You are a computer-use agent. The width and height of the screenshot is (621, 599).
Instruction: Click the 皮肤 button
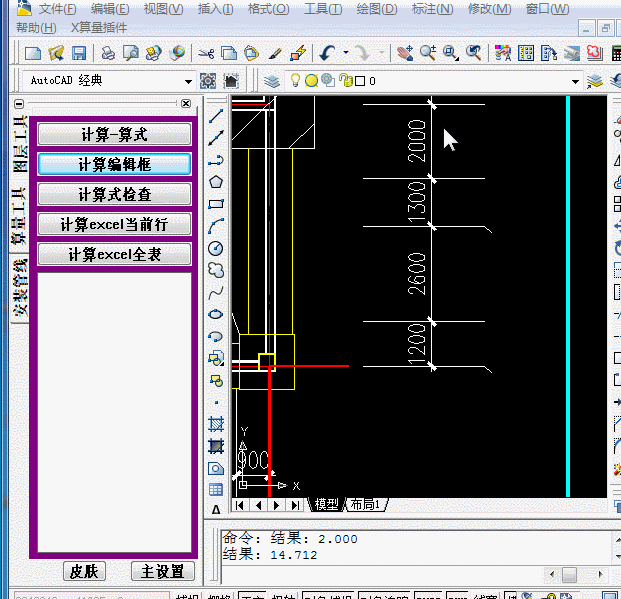84,571
